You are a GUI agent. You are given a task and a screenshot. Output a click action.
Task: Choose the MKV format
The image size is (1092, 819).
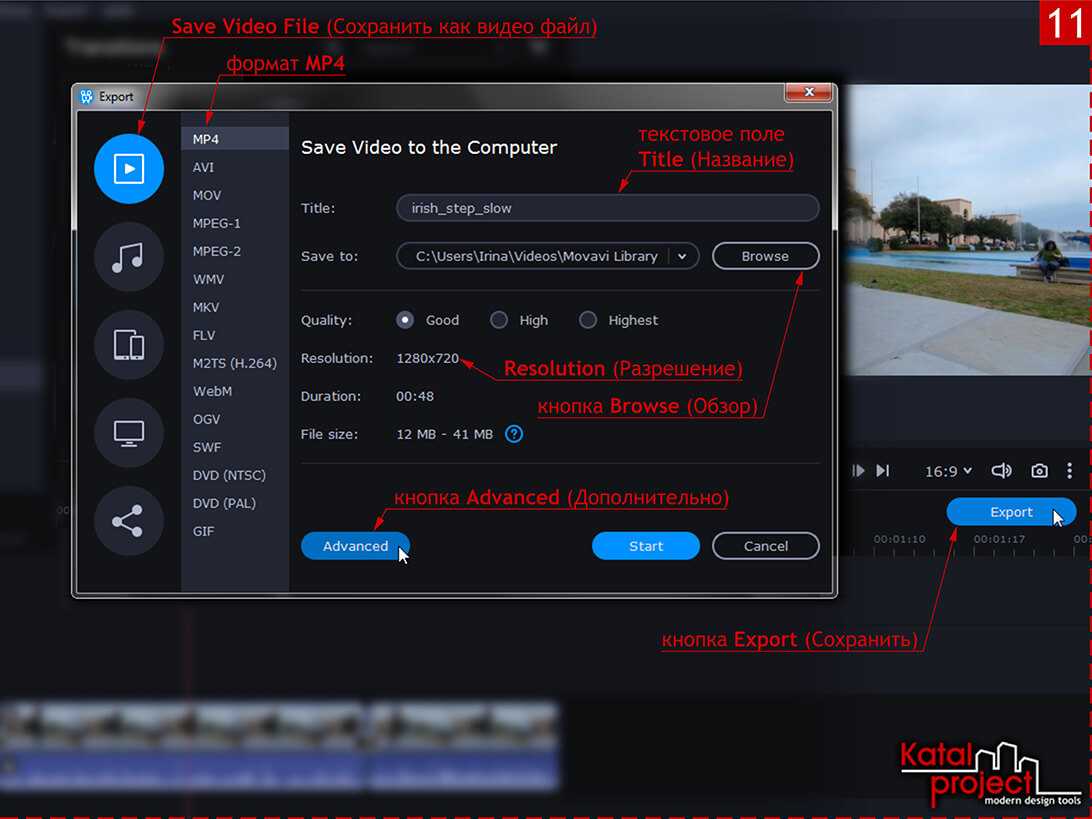[206, 307]
